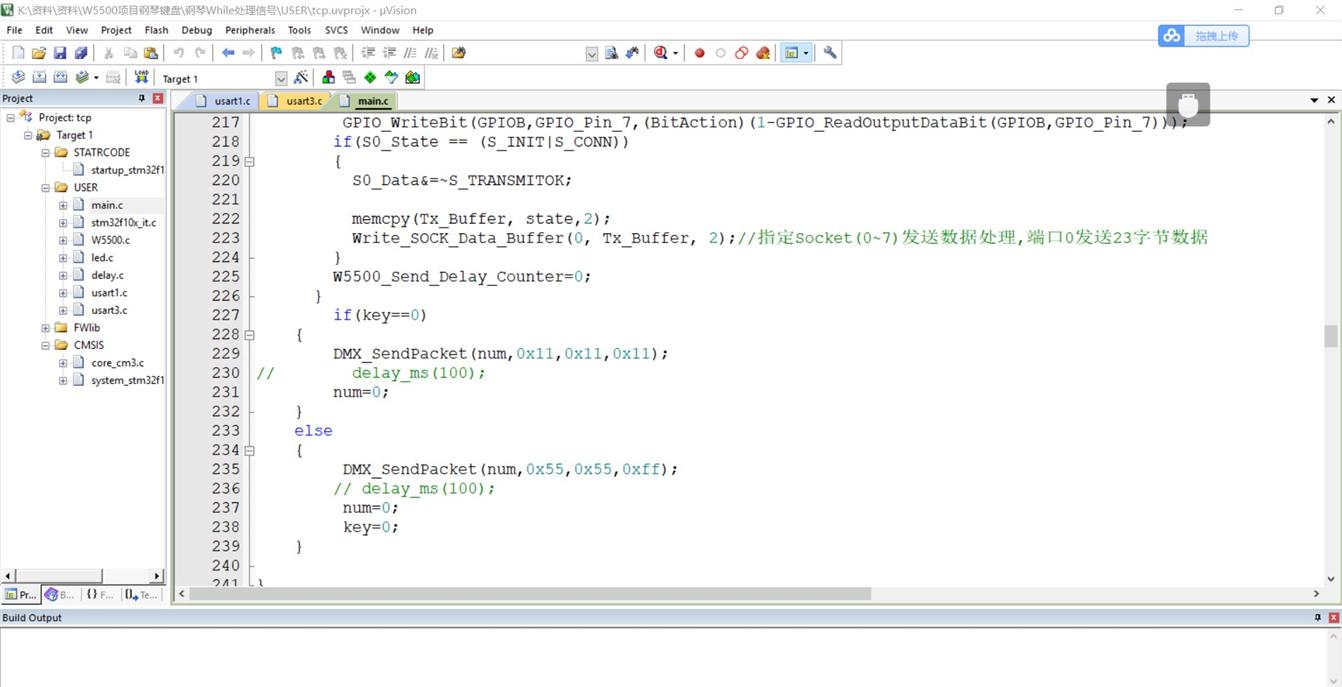1342x687 pixels.
Task: Click the Disable All Breakpoints icon
Action: (x=742, y=53)
